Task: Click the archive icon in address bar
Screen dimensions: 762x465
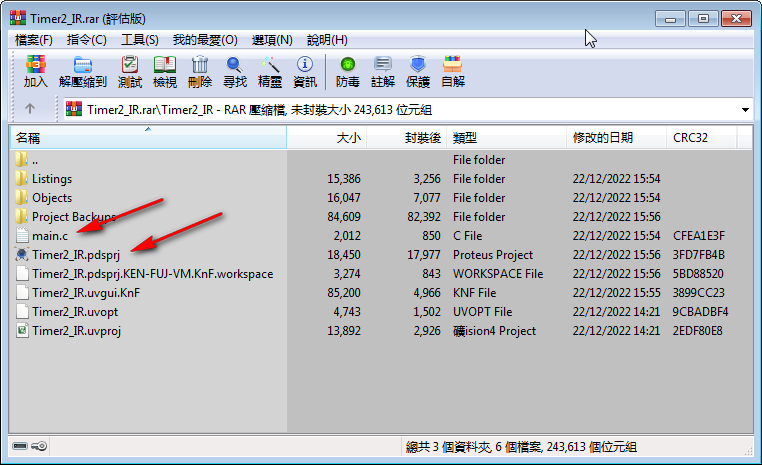Action: tap(74, 109)
